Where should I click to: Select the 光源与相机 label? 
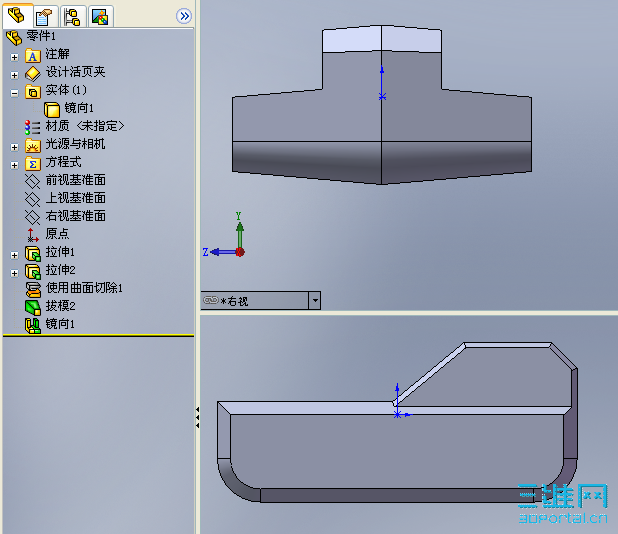point(75,144)
